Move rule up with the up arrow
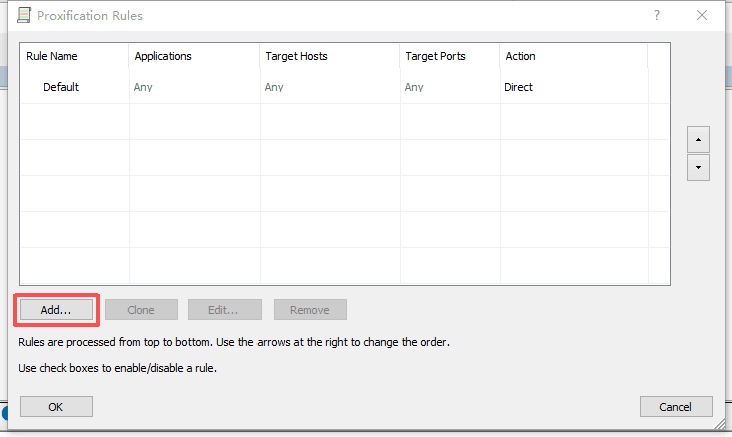Image resolution: width=732 pixels, height=437 pixels. [699, 138]
